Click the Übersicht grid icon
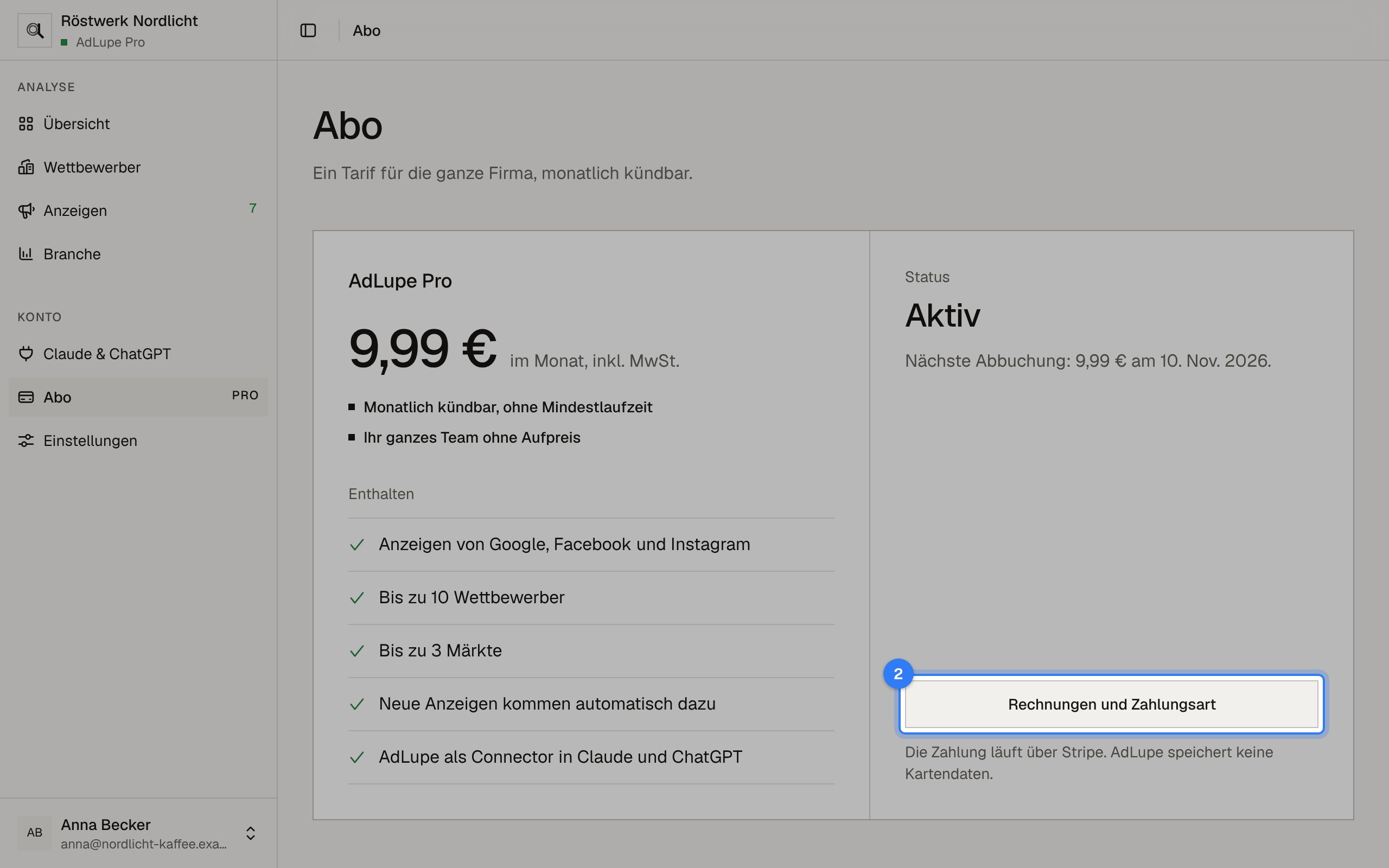Screen dimensions: 1389x868 (x=26, y=124)
